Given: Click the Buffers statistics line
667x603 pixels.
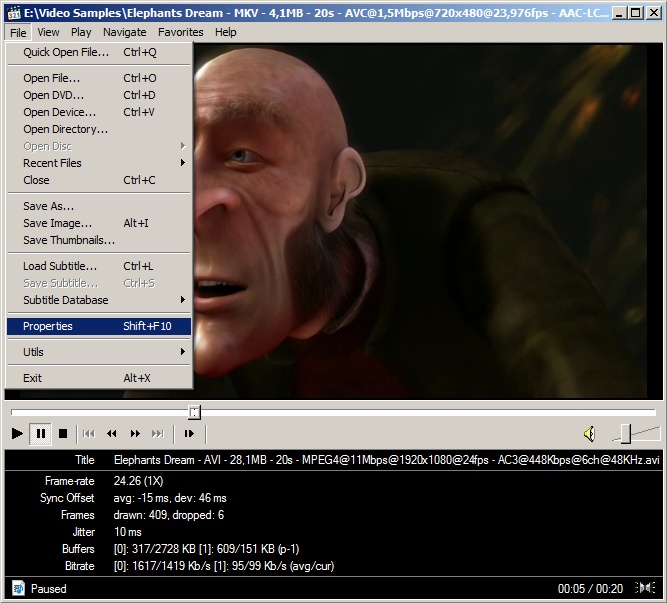Looking at the screenshot, I should [206, 549].
